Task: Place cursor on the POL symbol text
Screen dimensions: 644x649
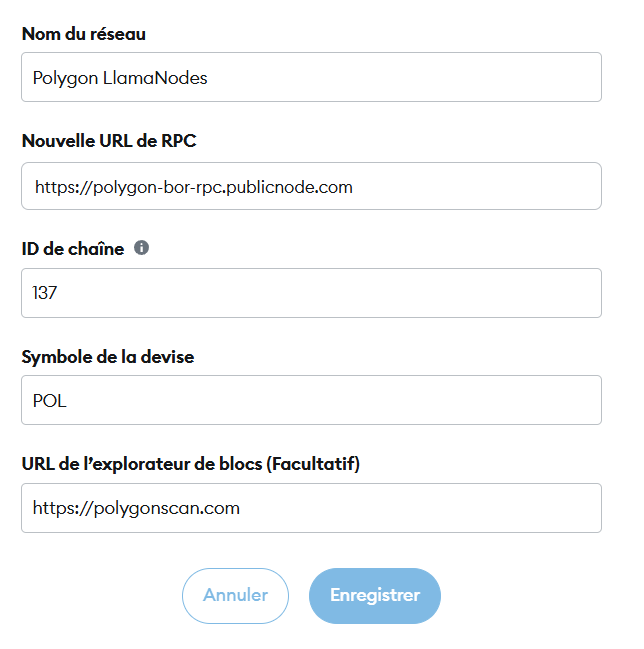Action: click(x=50, y=401)
